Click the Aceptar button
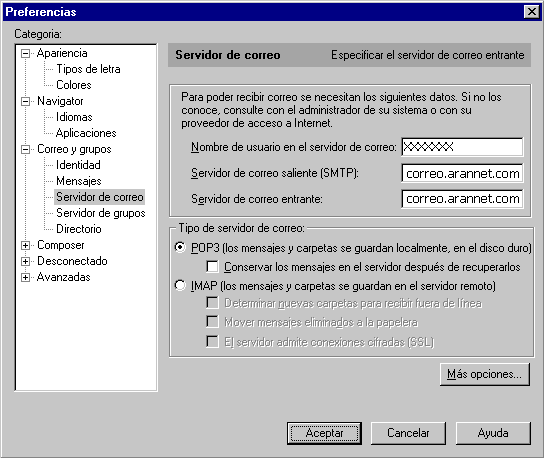Viewport: 544px width, 458px height. [324, 433]
